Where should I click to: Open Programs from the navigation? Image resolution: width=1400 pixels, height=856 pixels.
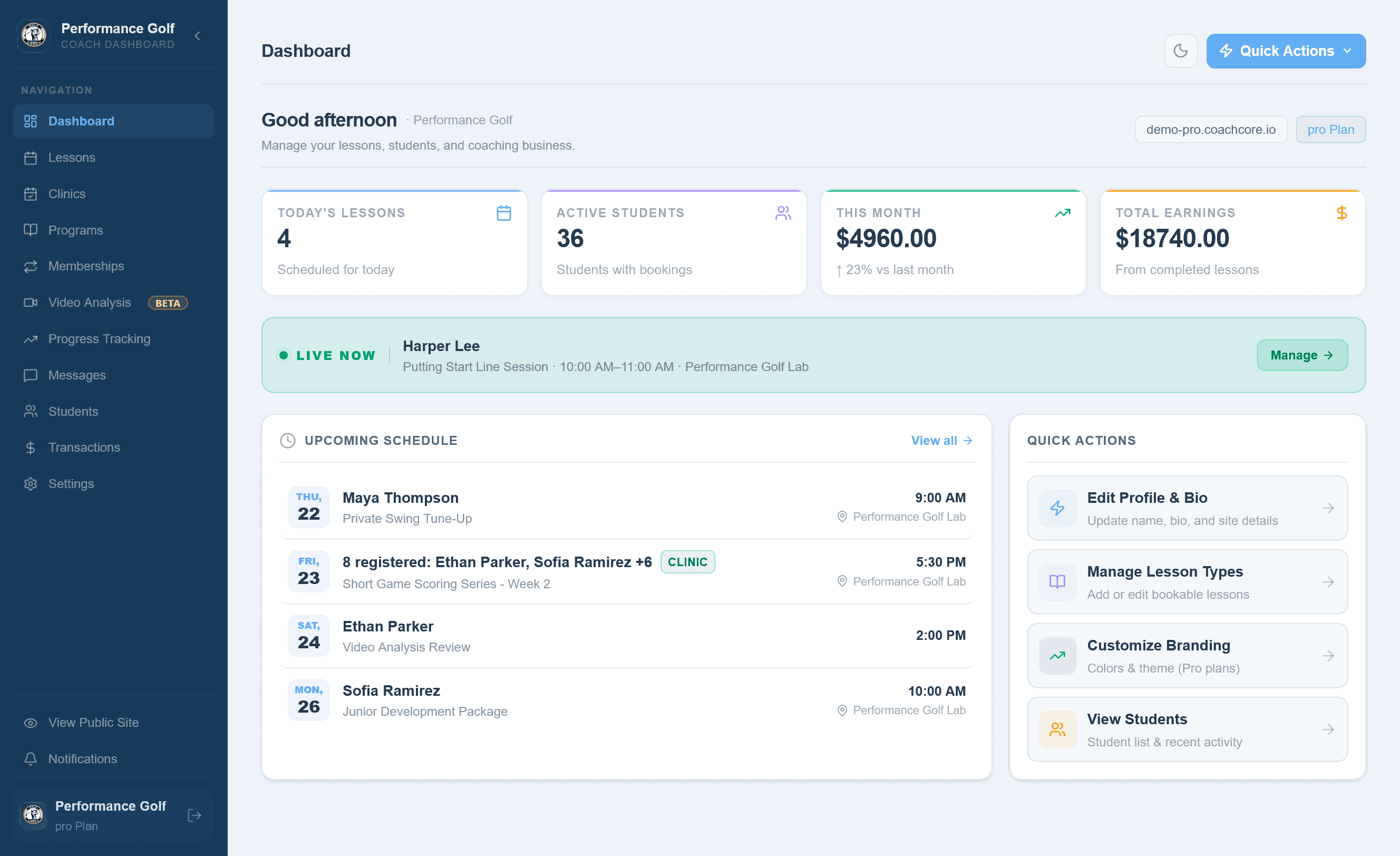[x=113, y=230]
